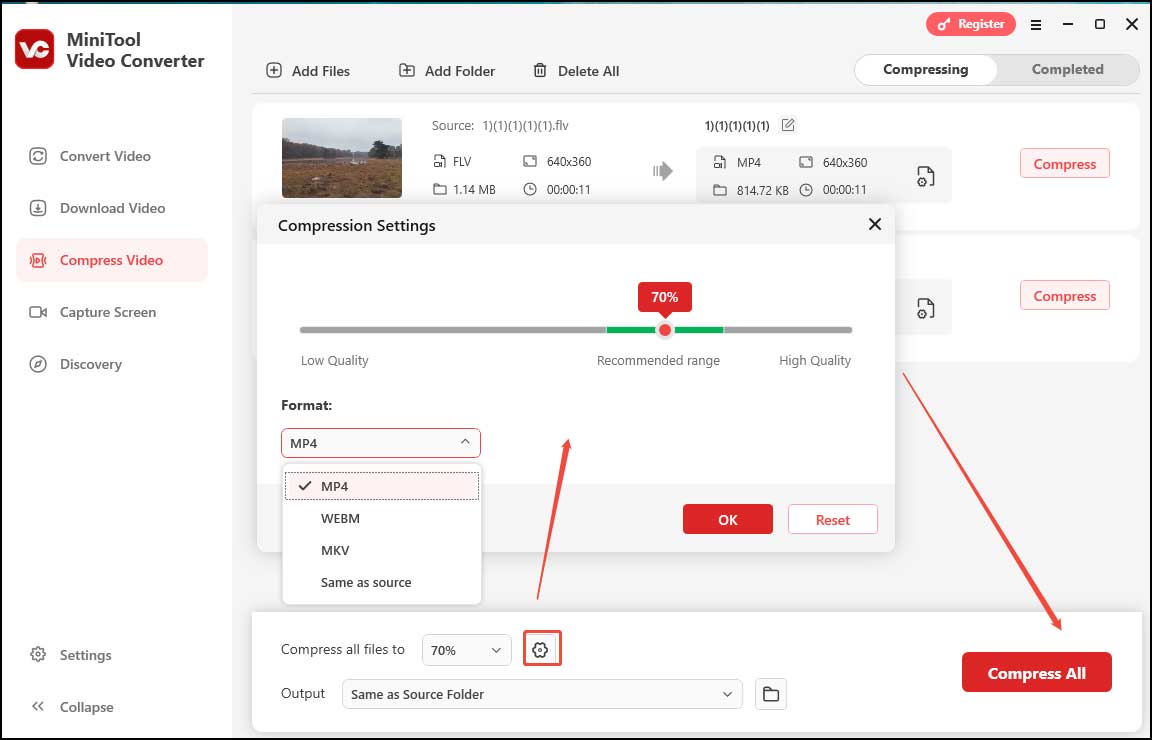
Task: Click Delete All
Action: click(576, 71)
